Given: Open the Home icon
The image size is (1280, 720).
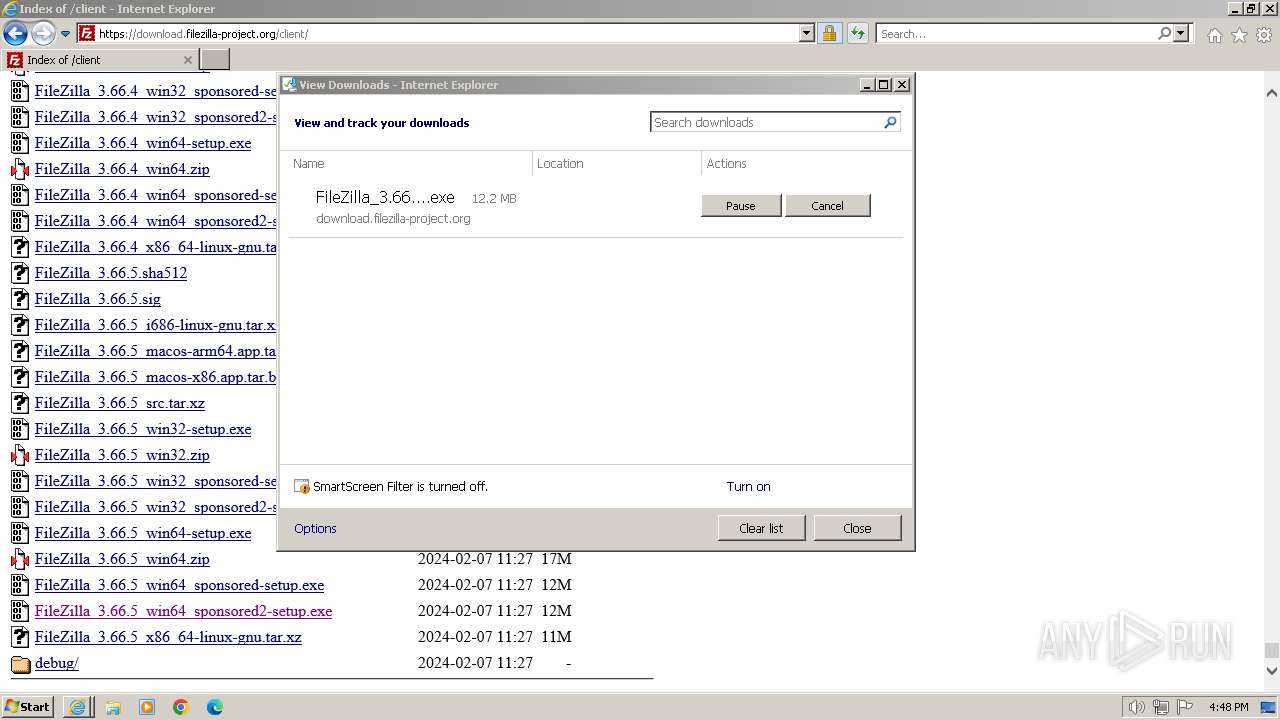Looking at the screenshot, I should click(1214, 35).
